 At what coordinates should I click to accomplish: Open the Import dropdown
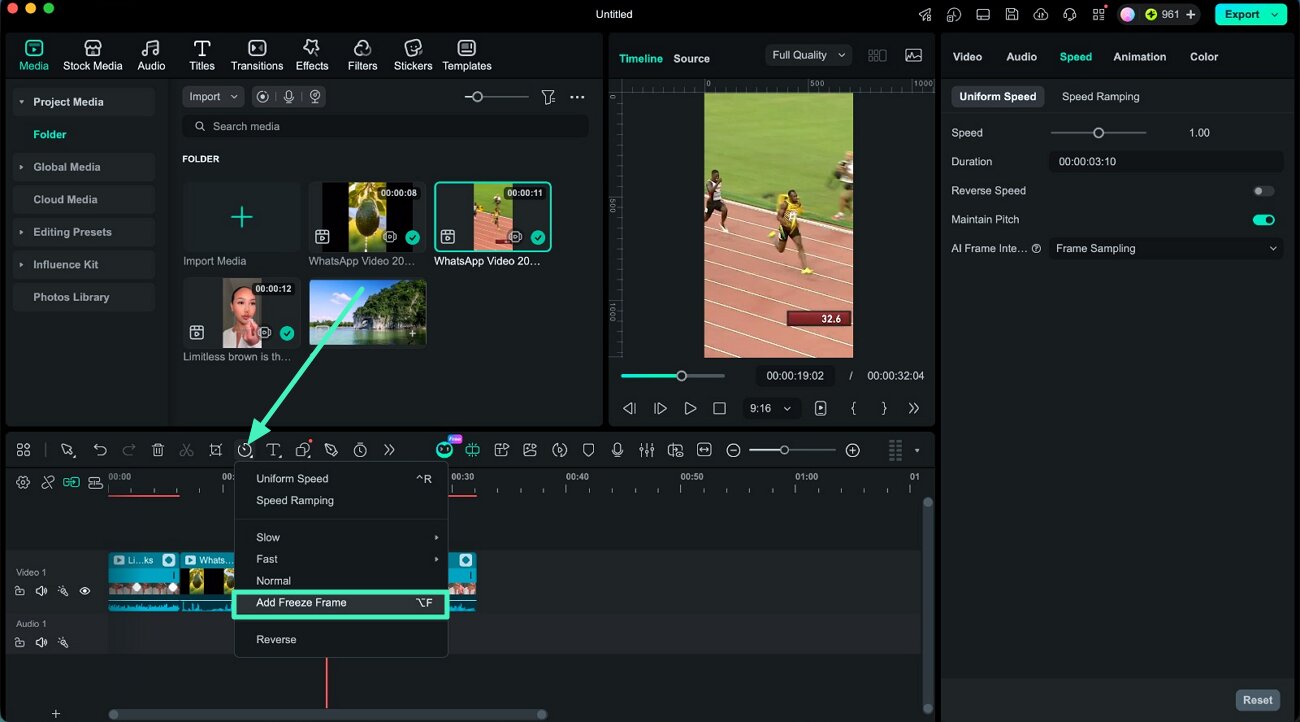click(213, 96)
